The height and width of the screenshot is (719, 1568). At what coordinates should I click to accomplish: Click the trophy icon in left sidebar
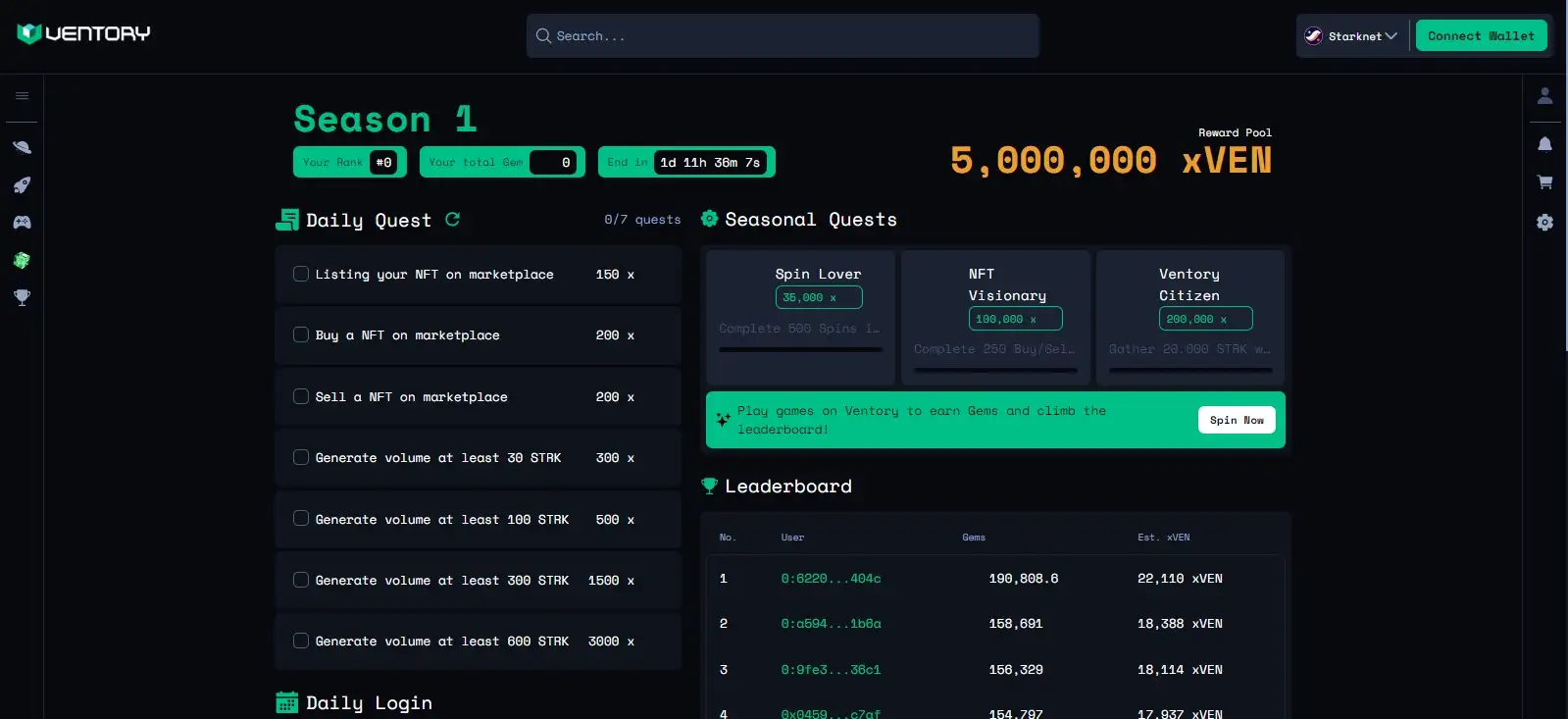22,297
